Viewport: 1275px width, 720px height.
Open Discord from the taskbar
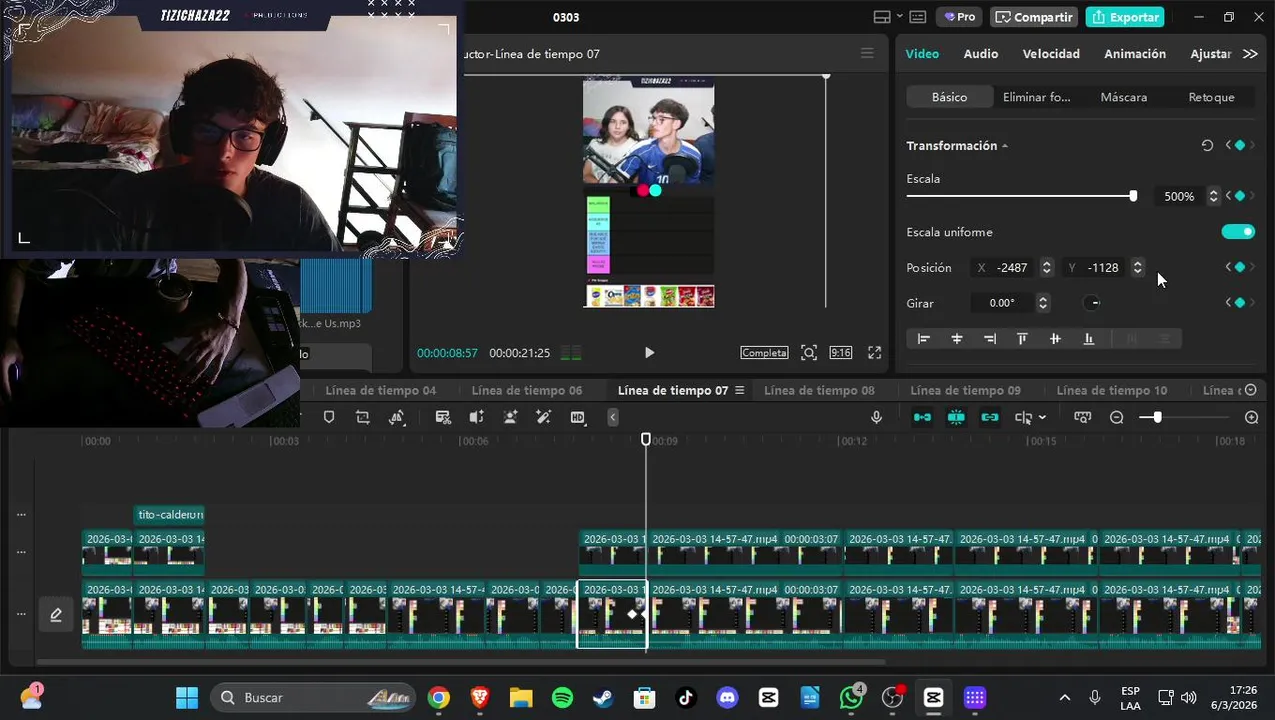tap(727, 698)
